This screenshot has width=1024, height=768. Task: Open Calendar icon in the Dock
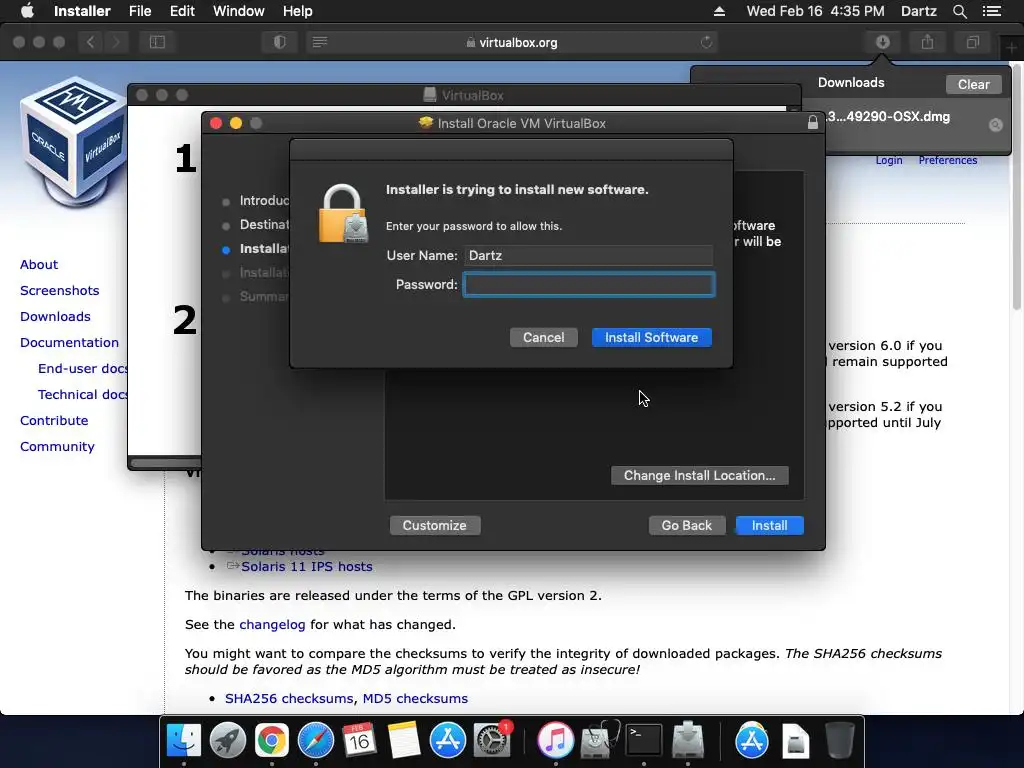(x=359, y=741)
